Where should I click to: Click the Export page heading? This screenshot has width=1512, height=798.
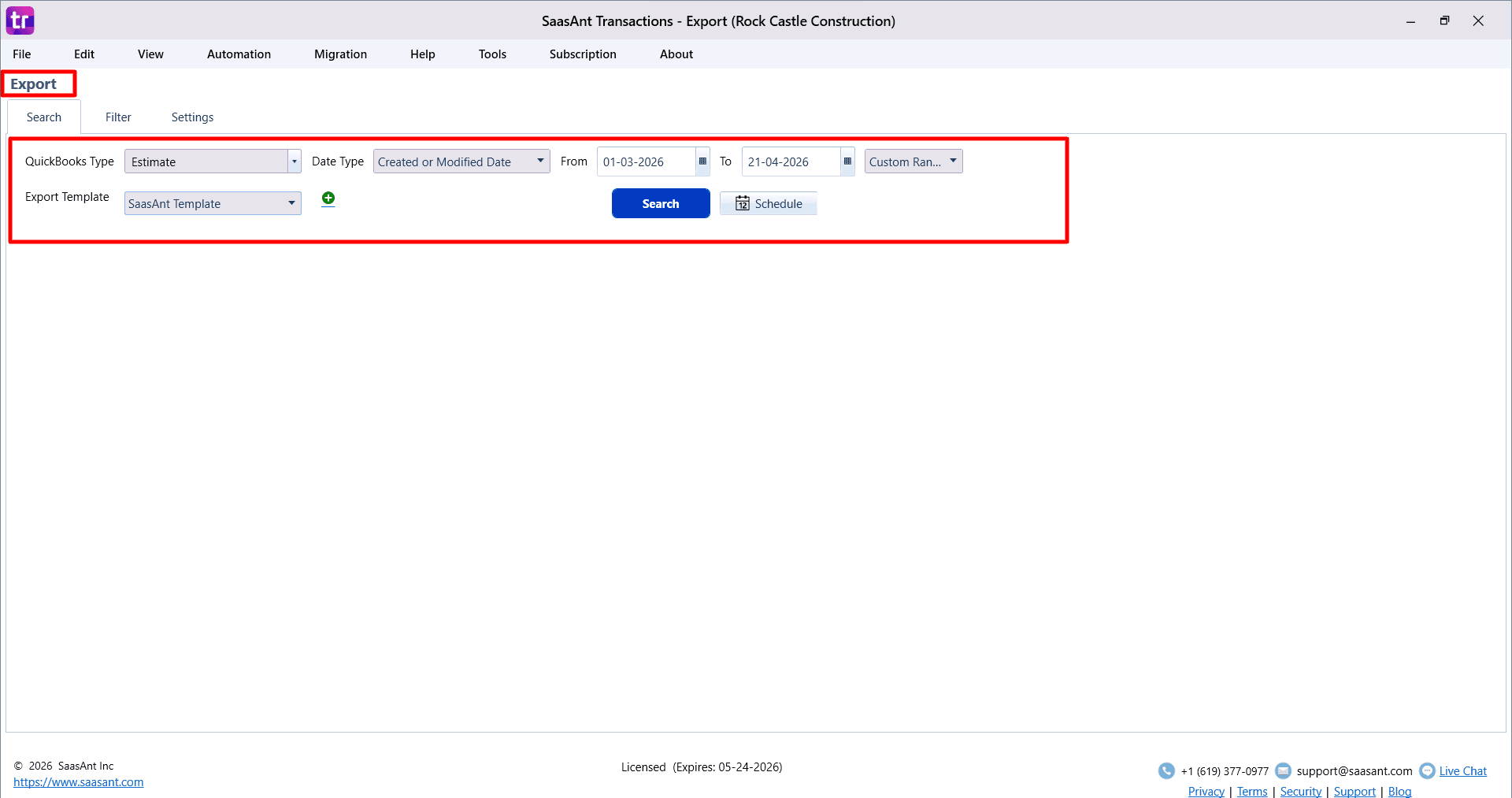[33, 84]
